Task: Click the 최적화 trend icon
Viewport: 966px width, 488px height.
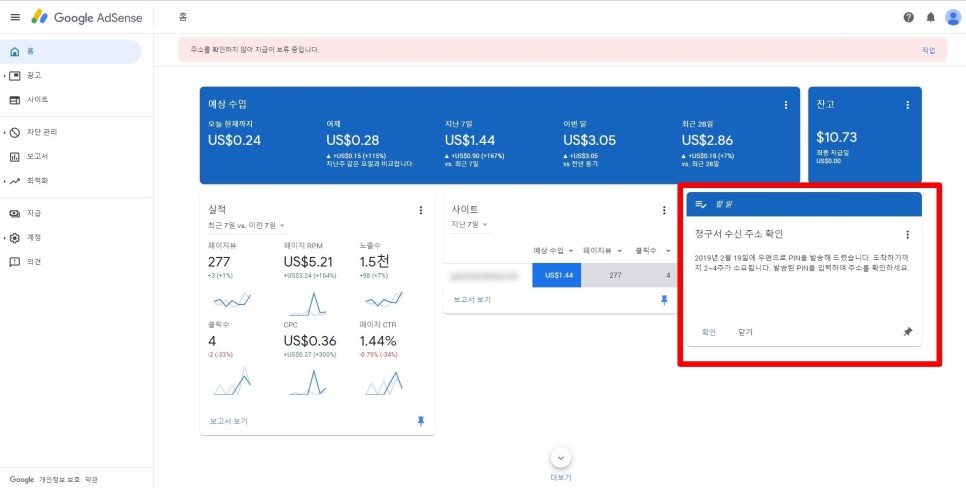Action: (15, 181)
